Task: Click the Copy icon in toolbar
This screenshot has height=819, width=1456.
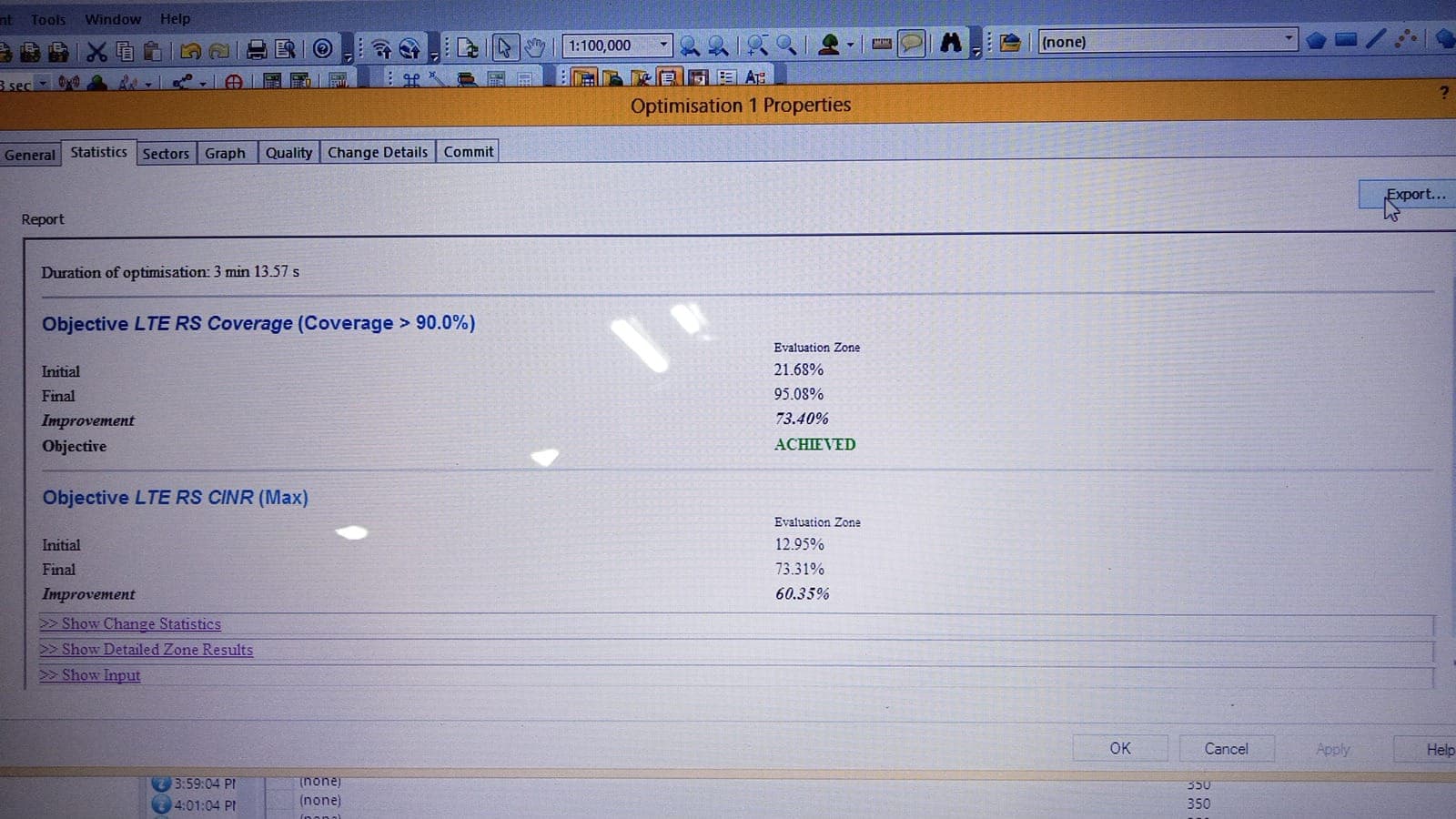Action: (x=125, y=51)
